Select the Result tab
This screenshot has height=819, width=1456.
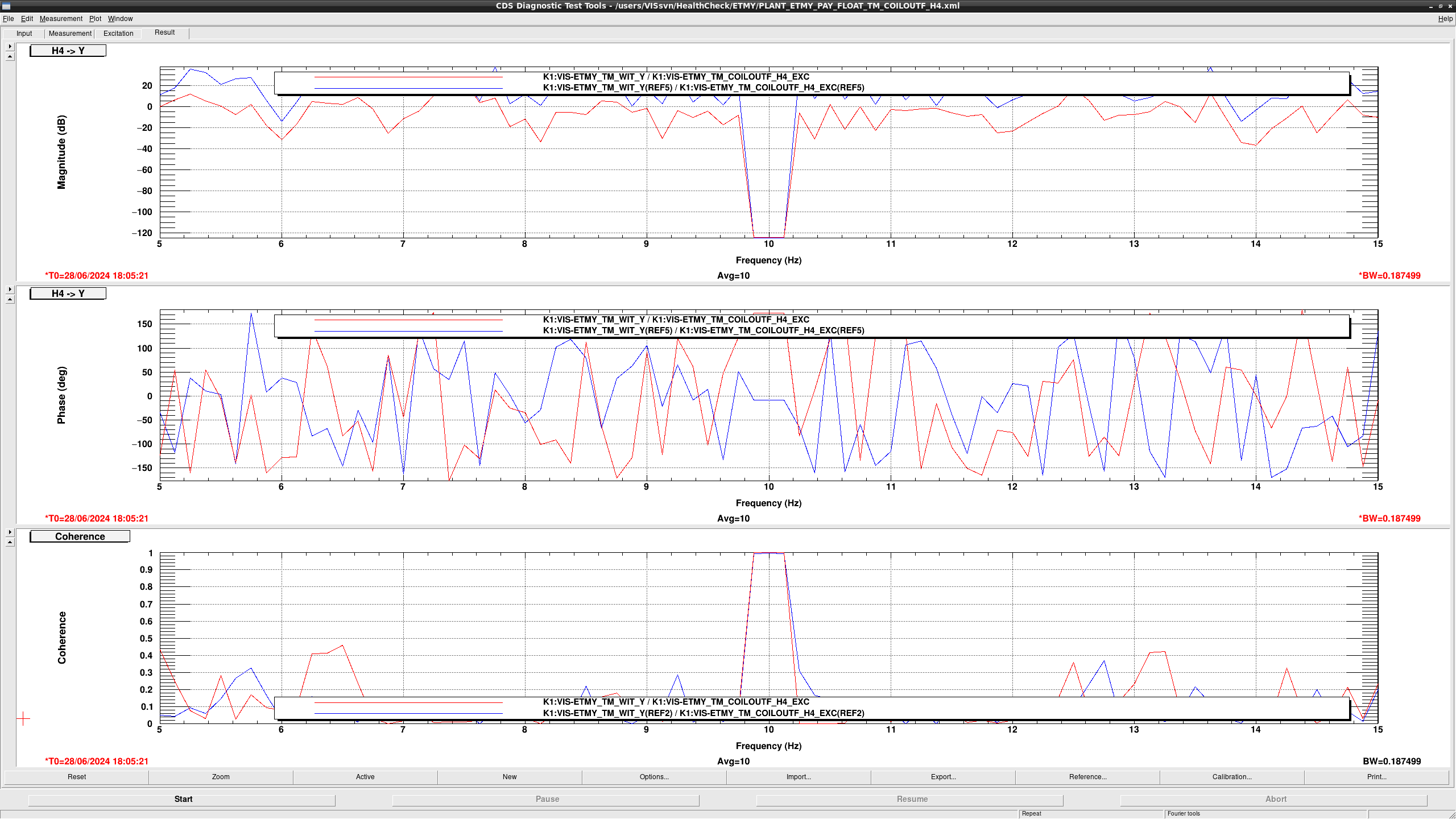pos(164,32)
